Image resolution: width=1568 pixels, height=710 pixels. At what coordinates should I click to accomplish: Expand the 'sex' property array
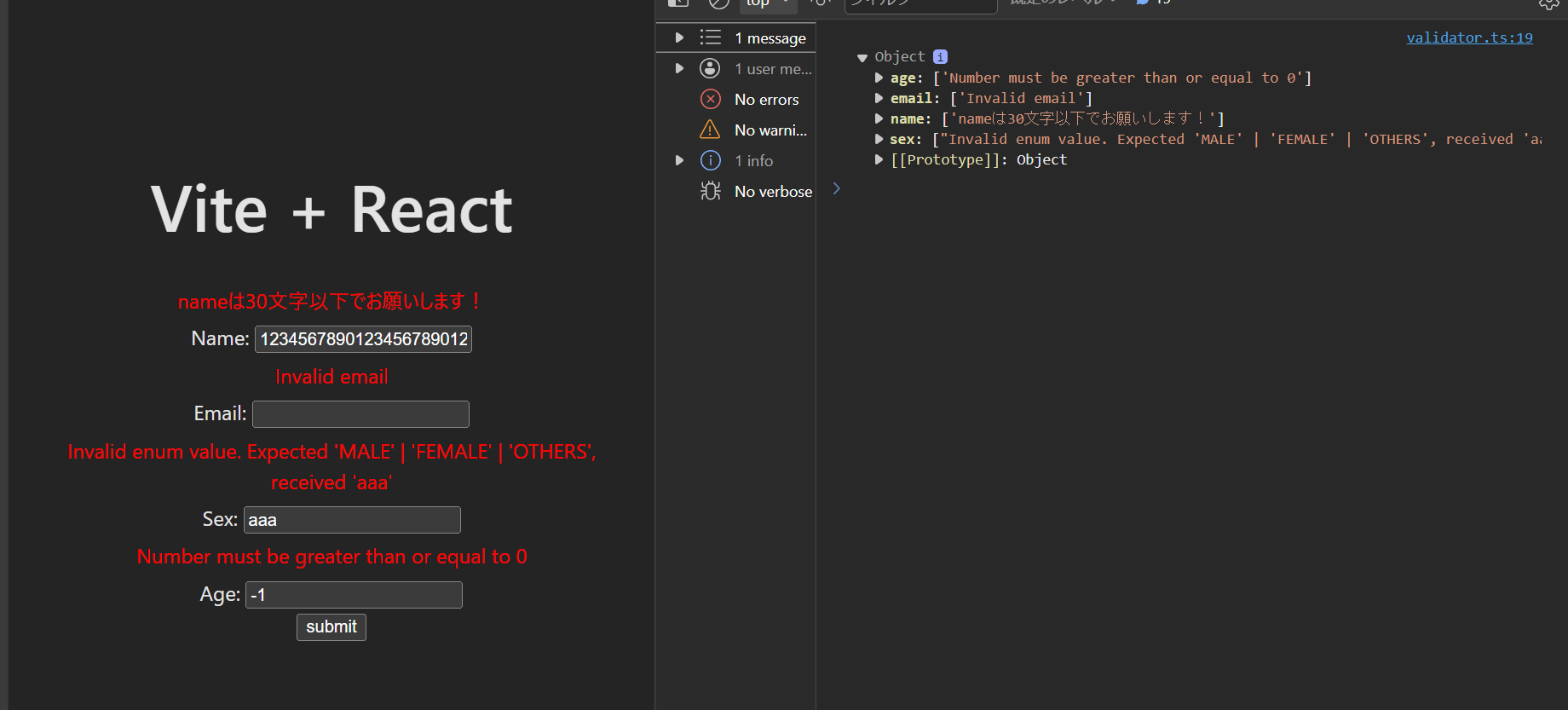coord(879,139)
